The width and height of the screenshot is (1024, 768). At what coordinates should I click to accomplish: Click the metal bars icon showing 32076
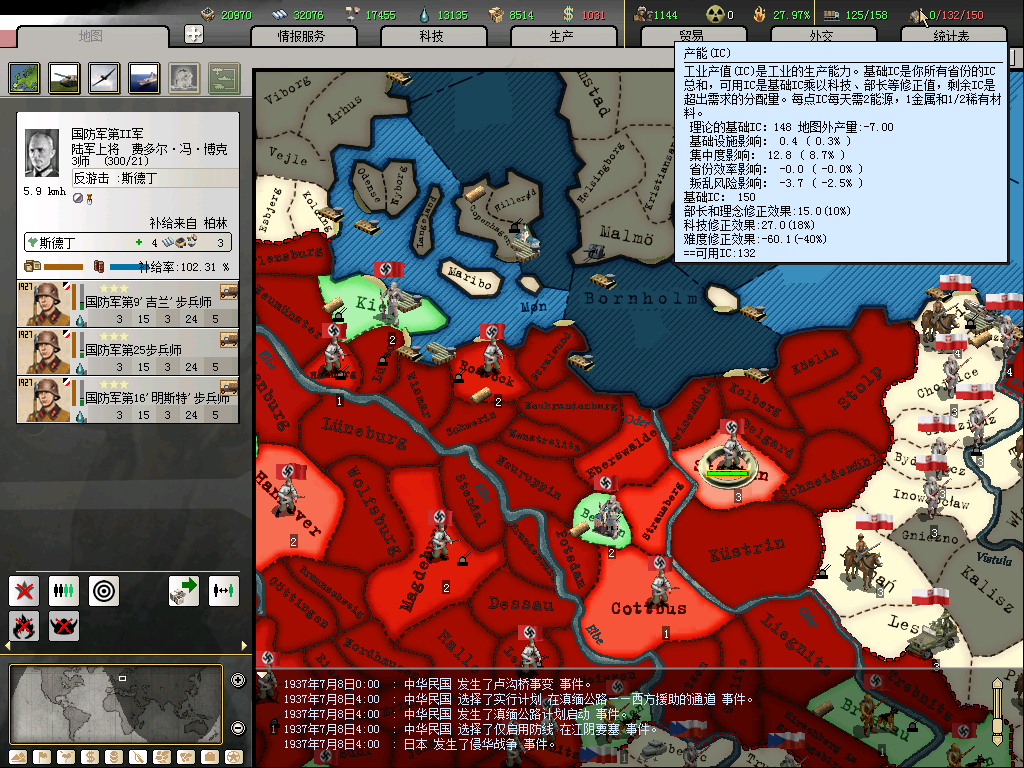tap(280, 14)
